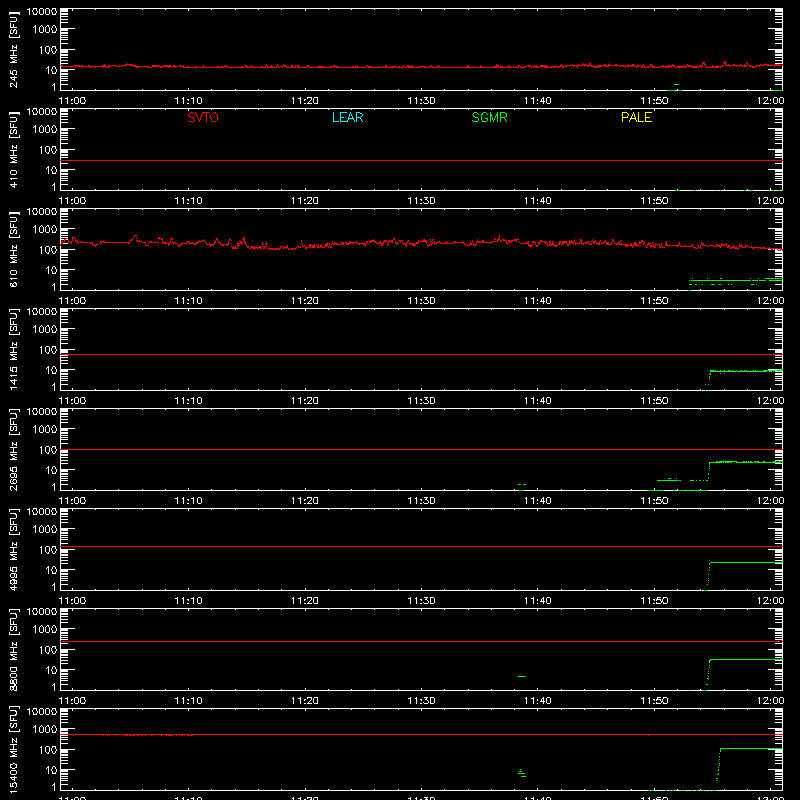Click the green SGMR plateau in the 2695 MHz panel
Viewport: 800px width, 800px height.
point(746,462)
